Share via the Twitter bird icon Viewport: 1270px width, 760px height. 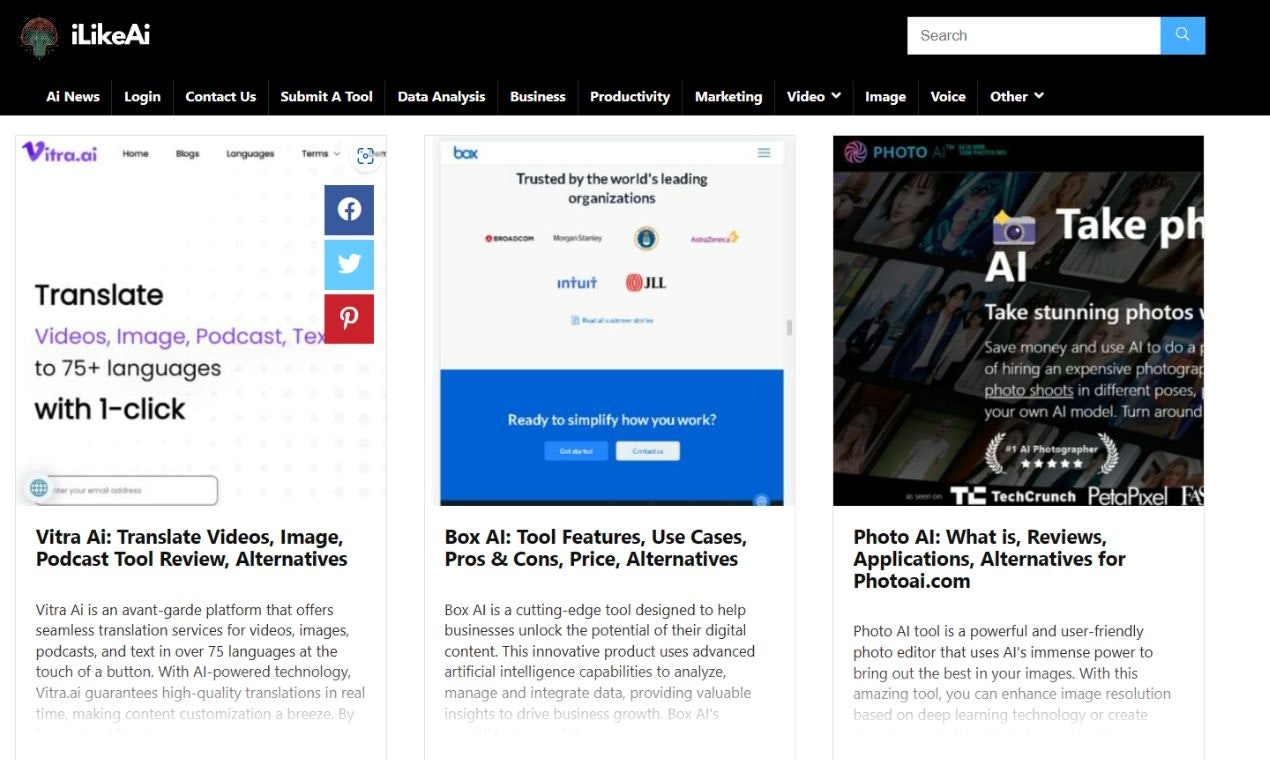(349, 264)
